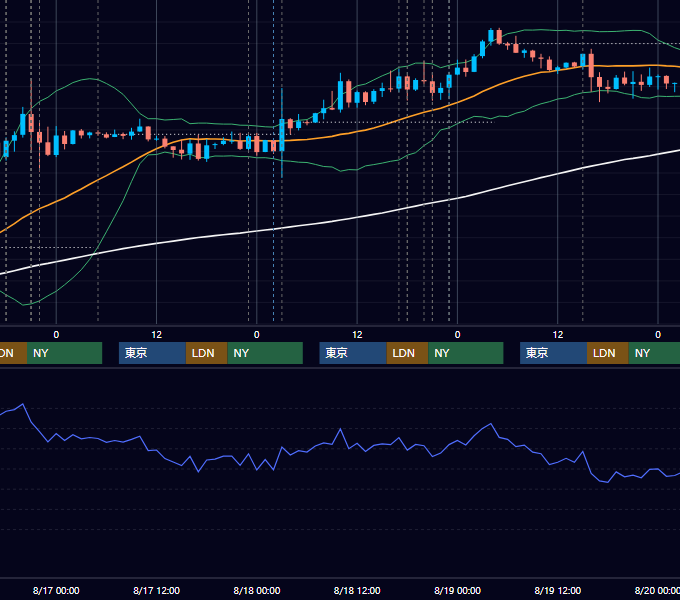Select the 東京 session block on 8/18
This screenshot has height=600, width=680.
coord(353,353)
